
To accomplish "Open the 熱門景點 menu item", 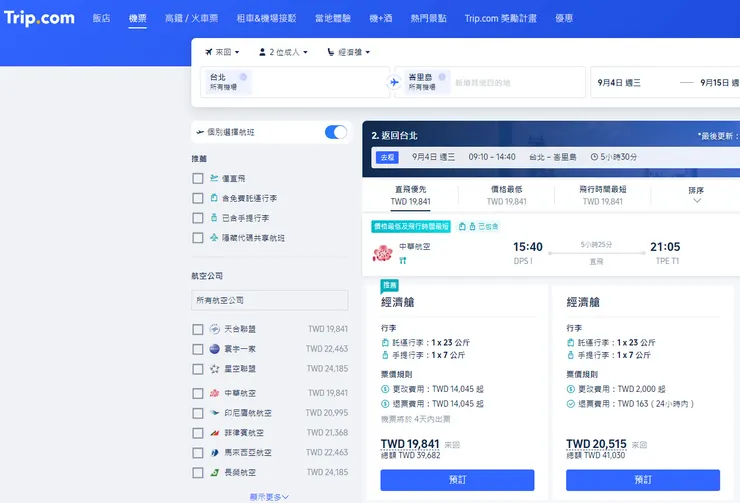I will pos(429,18).
